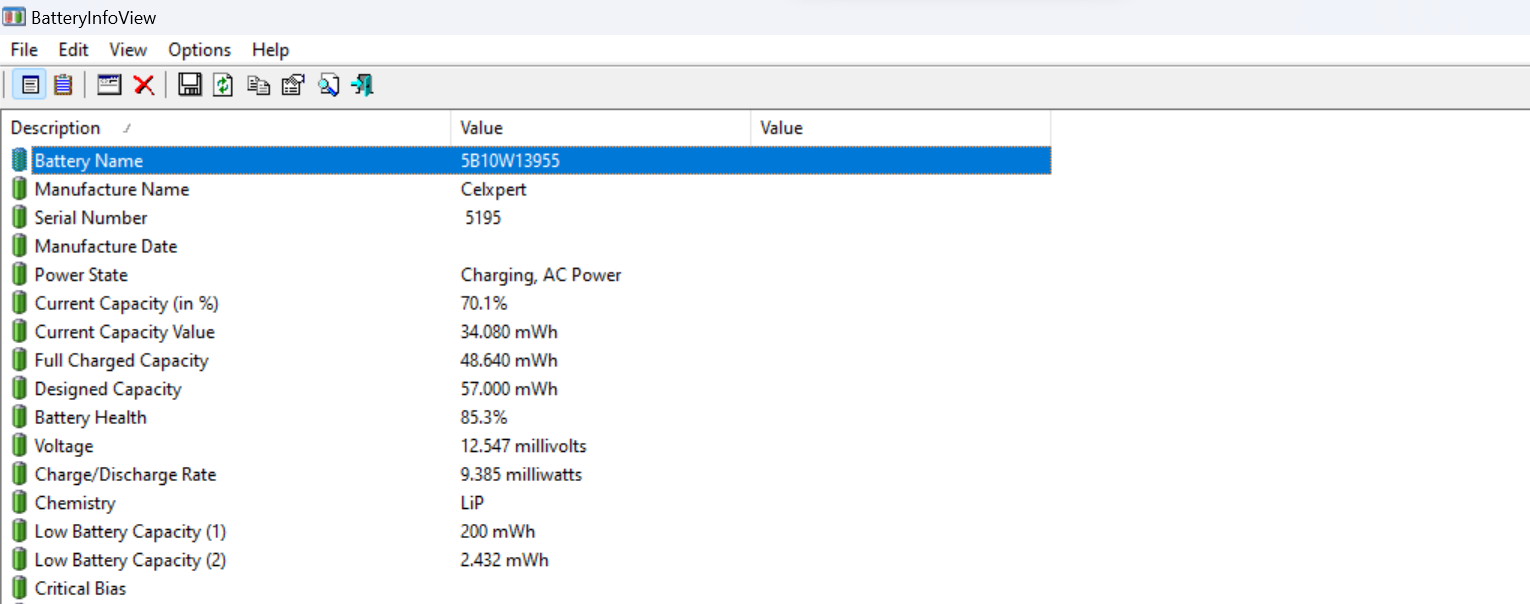Click the red X clear log icon
Viewport: 1530px width, 604px height.
click(144, 85)
